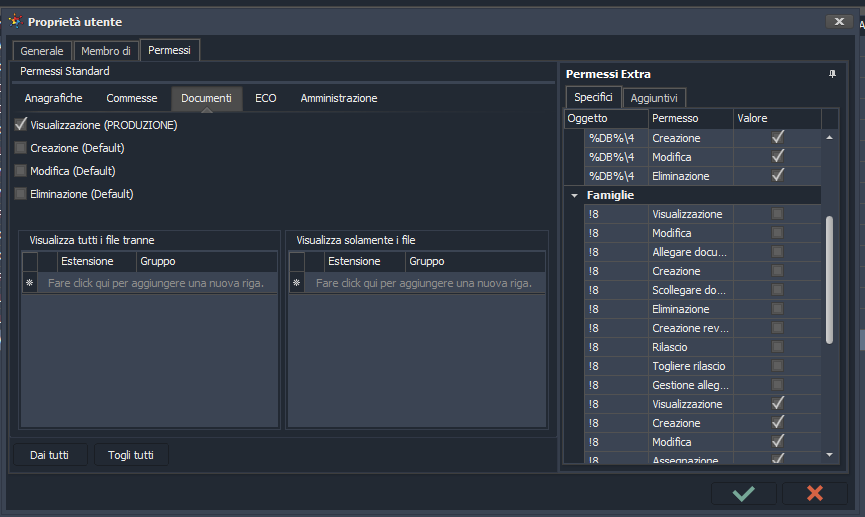Click scroll-down arrow in Permessi Extra list

[x=829, y=454]
